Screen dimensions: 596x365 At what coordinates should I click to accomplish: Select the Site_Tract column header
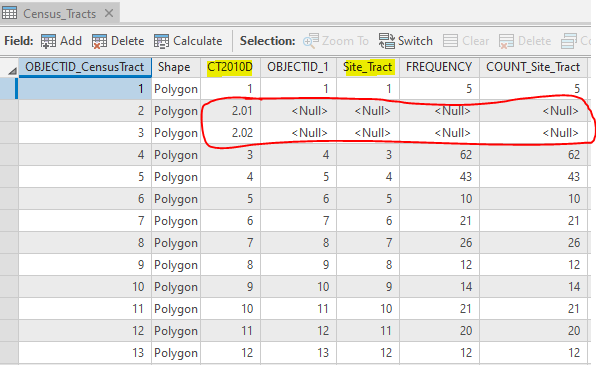(368, 67)
